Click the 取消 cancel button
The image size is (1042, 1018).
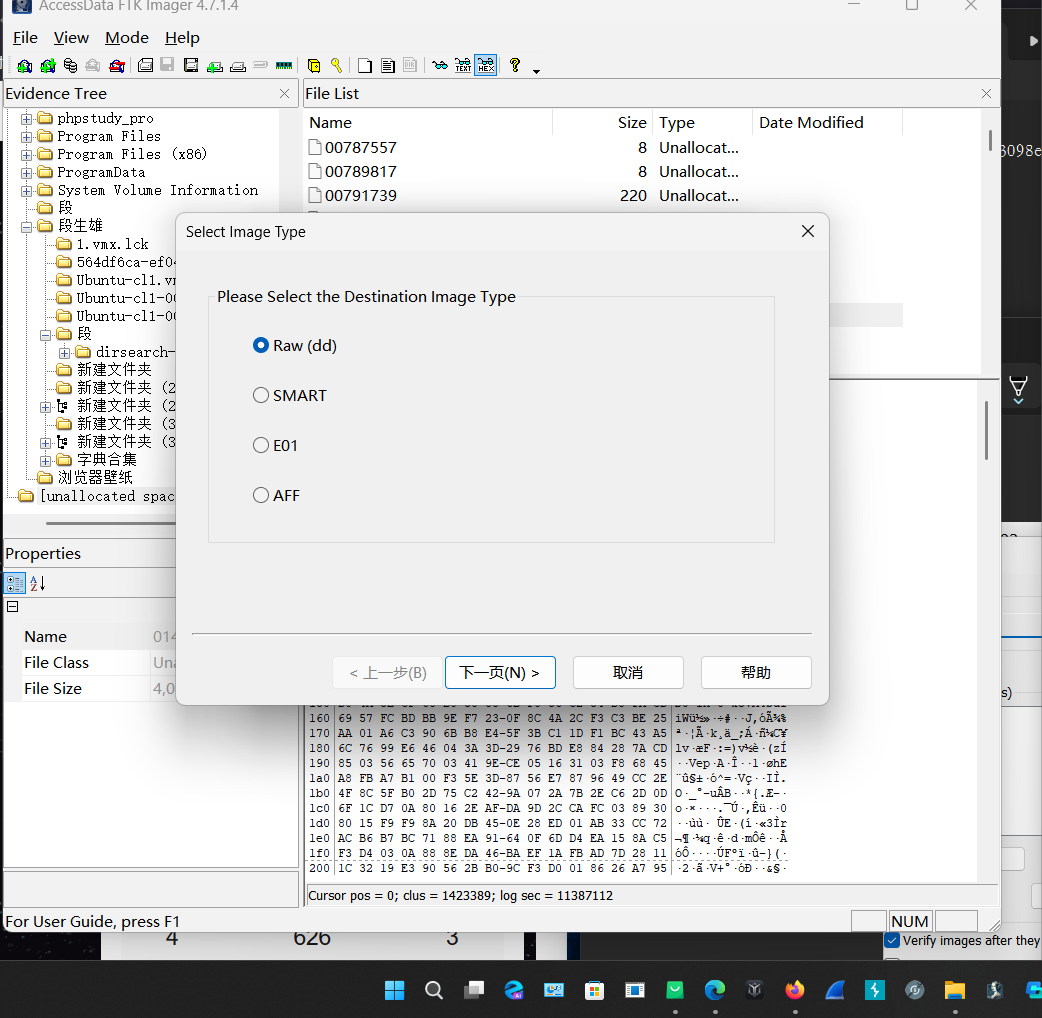point(628,672)
